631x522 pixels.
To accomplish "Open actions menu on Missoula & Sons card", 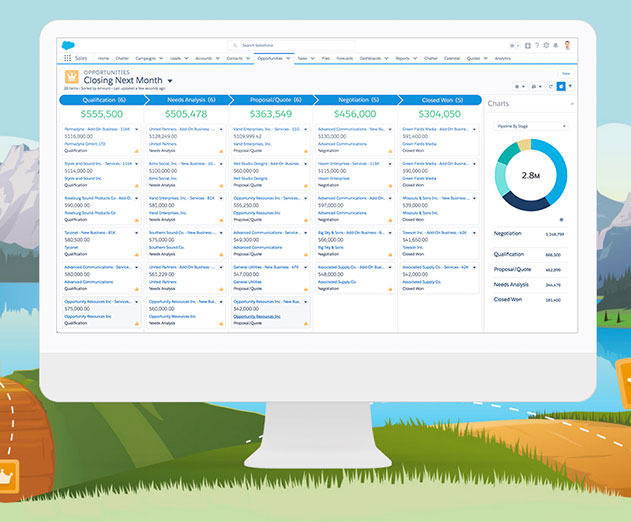I will tap(474, 198).
